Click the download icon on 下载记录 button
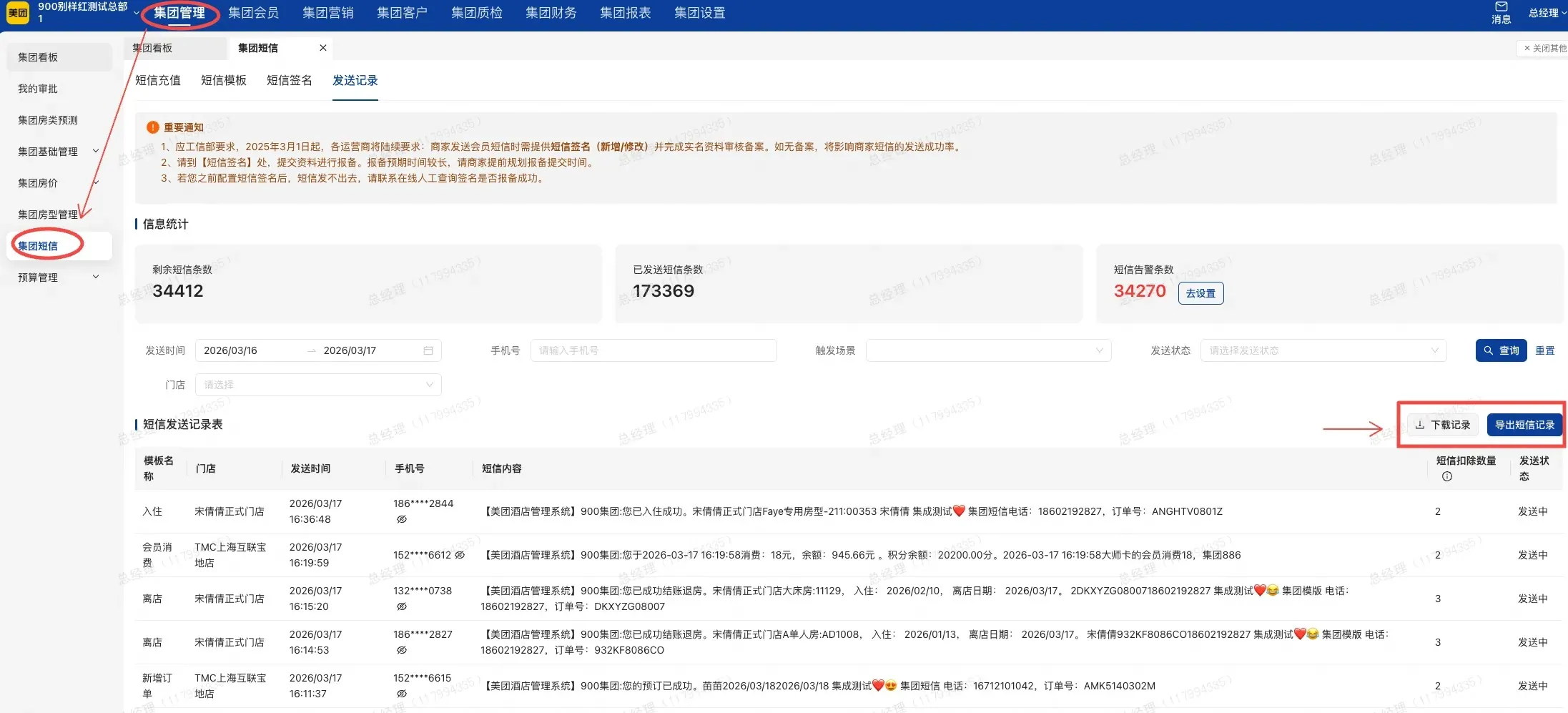 tap(1420, 424)
